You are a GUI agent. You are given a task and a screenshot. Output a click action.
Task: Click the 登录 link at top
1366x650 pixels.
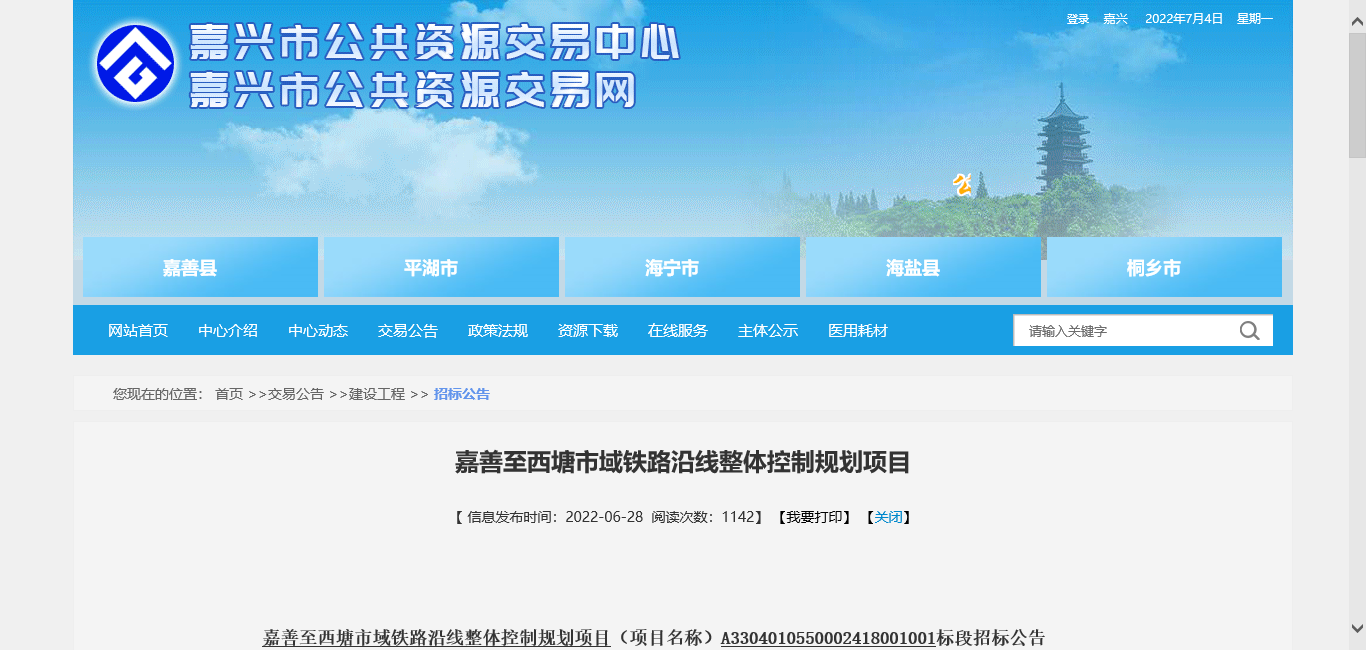click(1077, 19)
